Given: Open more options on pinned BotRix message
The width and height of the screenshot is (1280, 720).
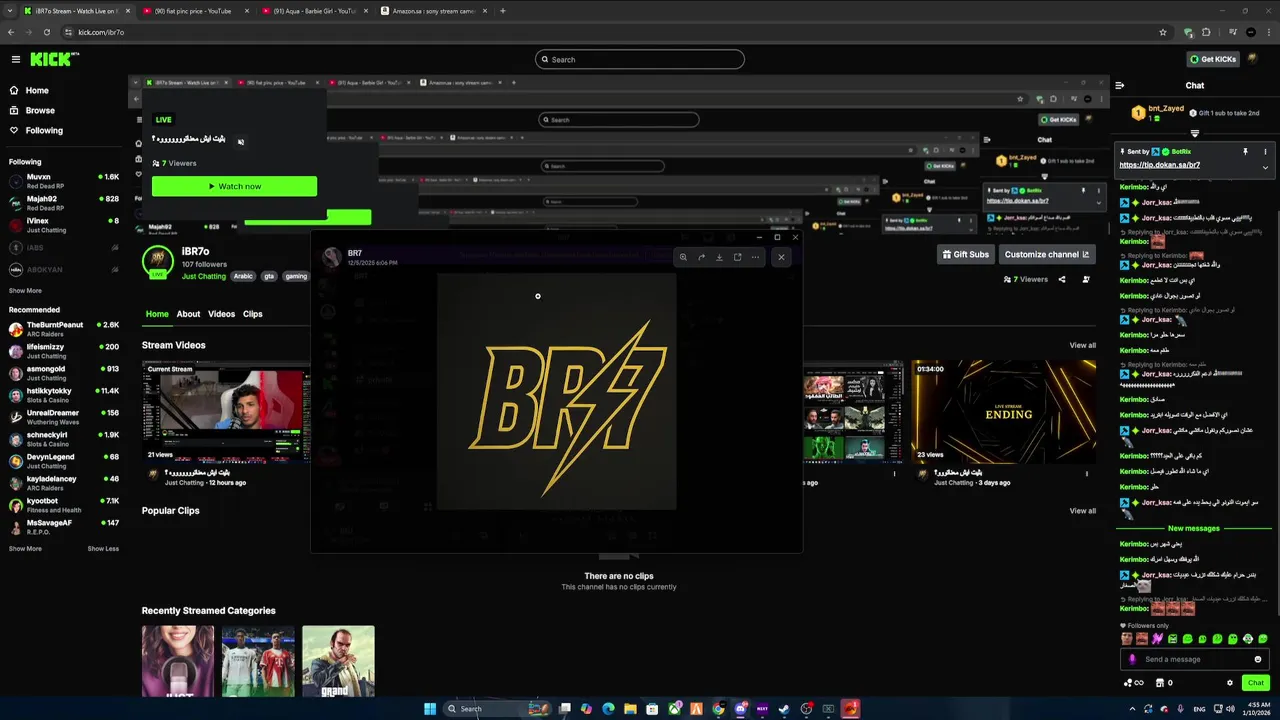Looking at the screenshot, I should pyautogui.click(x=1265, y=152).
